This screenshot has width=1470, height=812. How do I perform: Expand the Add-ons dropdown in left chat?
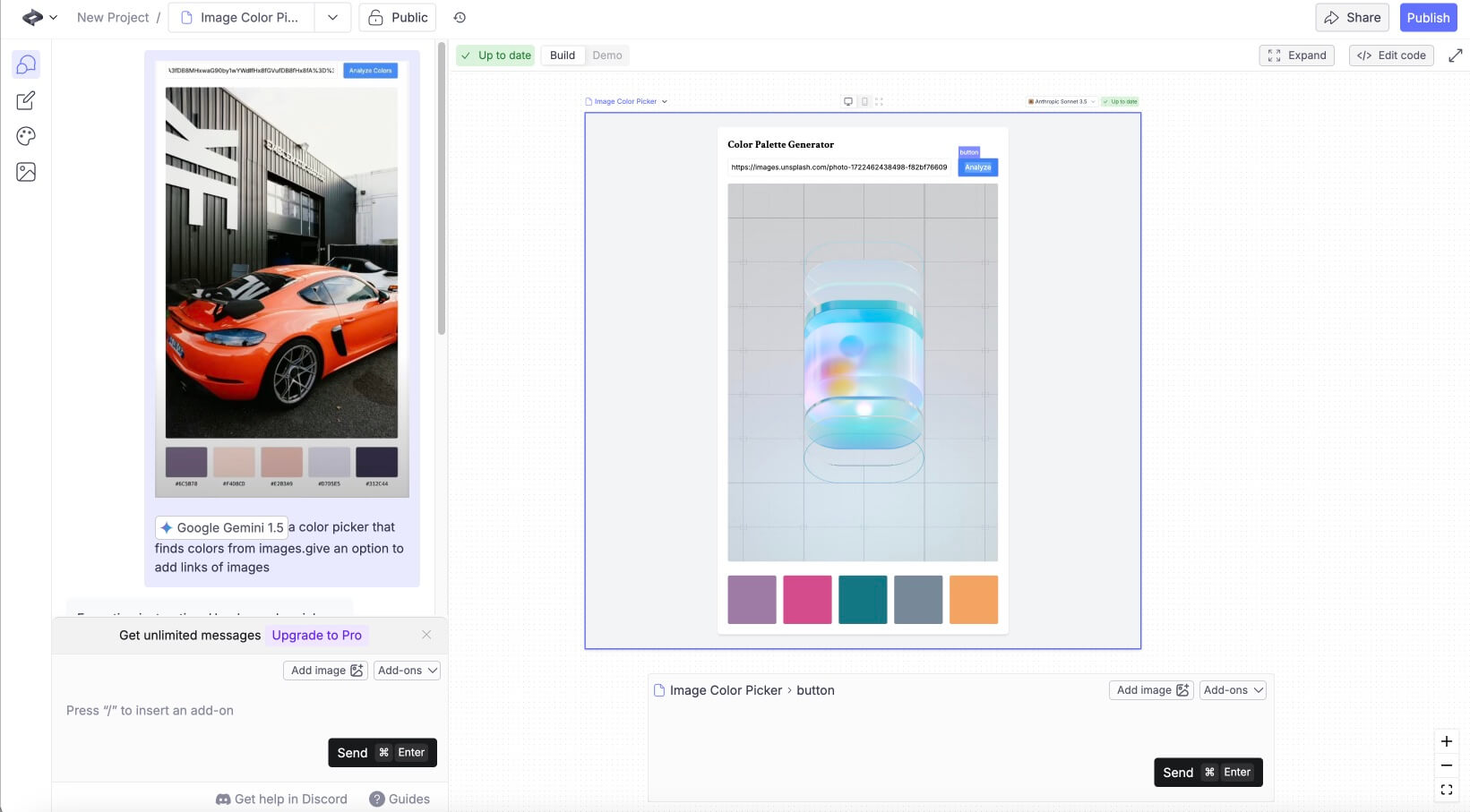click(x=407, y=671)
